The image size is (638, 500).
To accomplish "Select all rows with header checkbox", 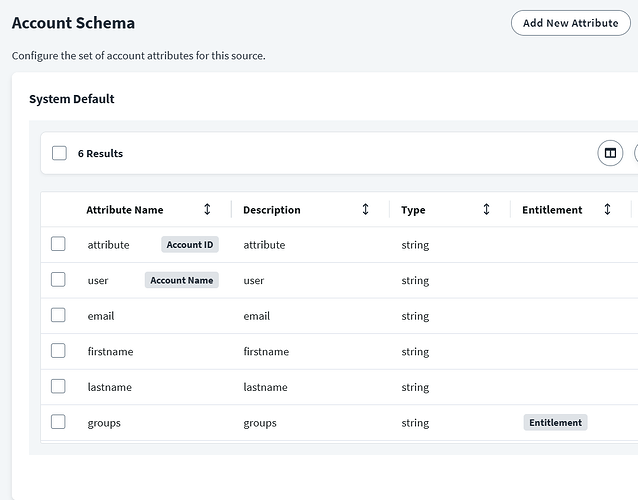I will 59,153.
